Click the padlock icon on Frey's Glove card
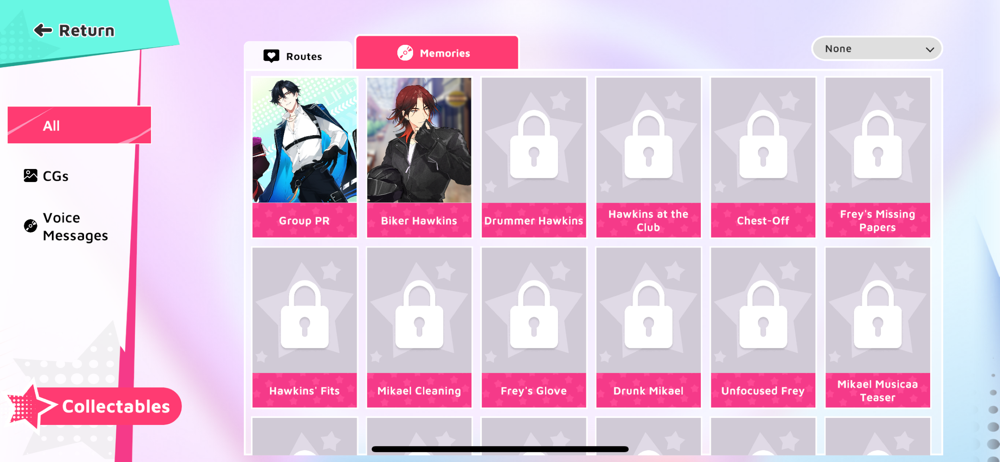The height and width of the screenshot is (462, 1000). 534,315
